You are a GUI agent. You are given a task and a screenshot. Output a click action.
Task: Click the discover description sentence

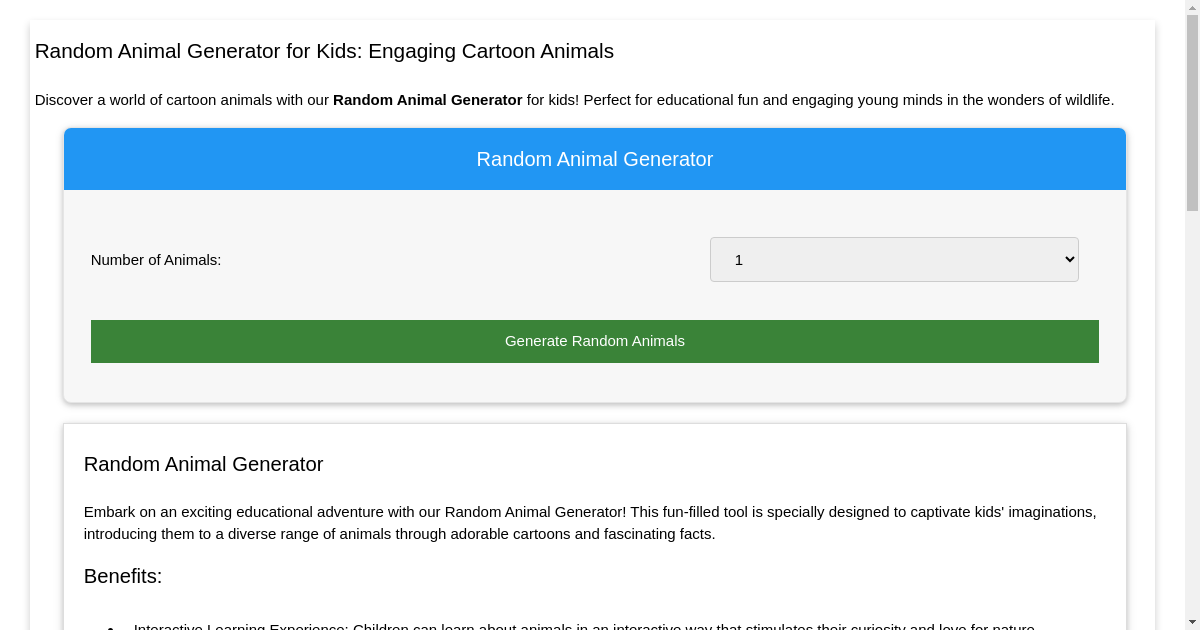[575, 100]
